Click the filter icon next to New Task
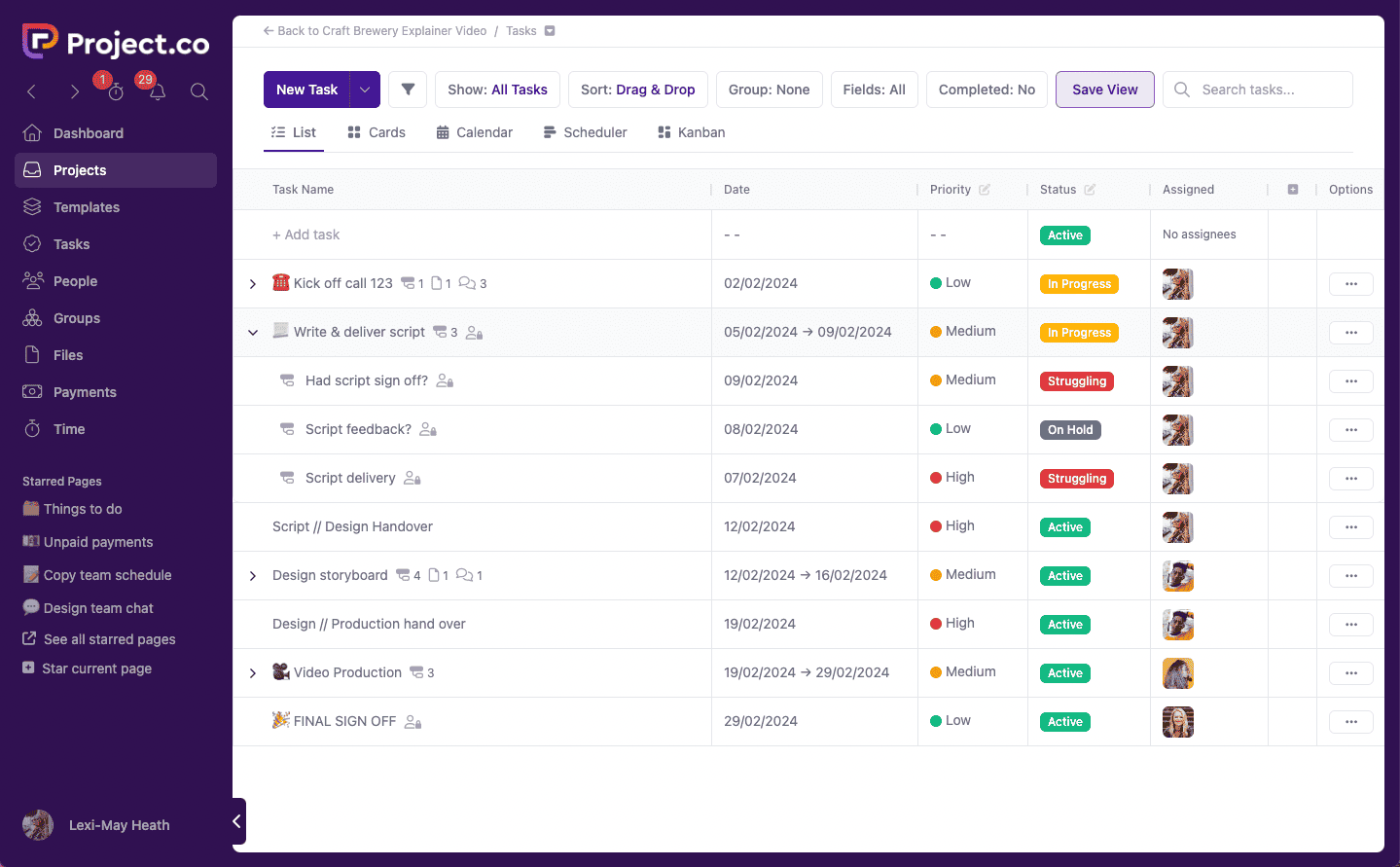 point(407,89)
